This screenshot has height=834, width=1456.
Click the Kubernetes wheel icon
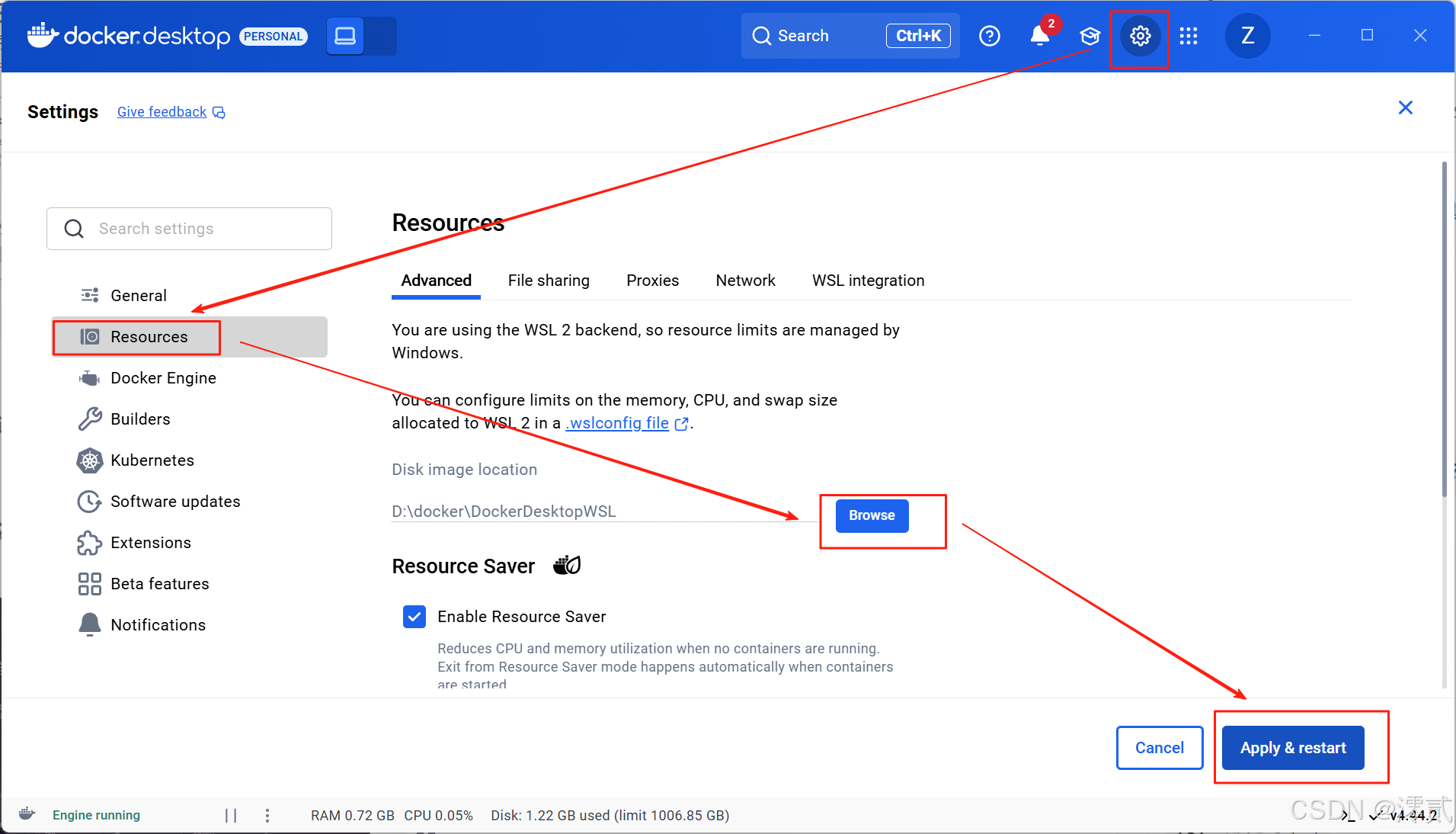(x=90, y=460)
